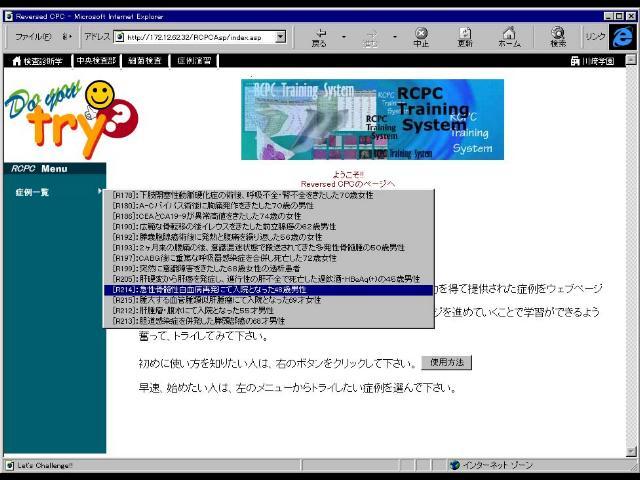Choose case R213 at the list bottom
Image resolution: width=640 pixels, height=480 pixels.
[268, 321]
